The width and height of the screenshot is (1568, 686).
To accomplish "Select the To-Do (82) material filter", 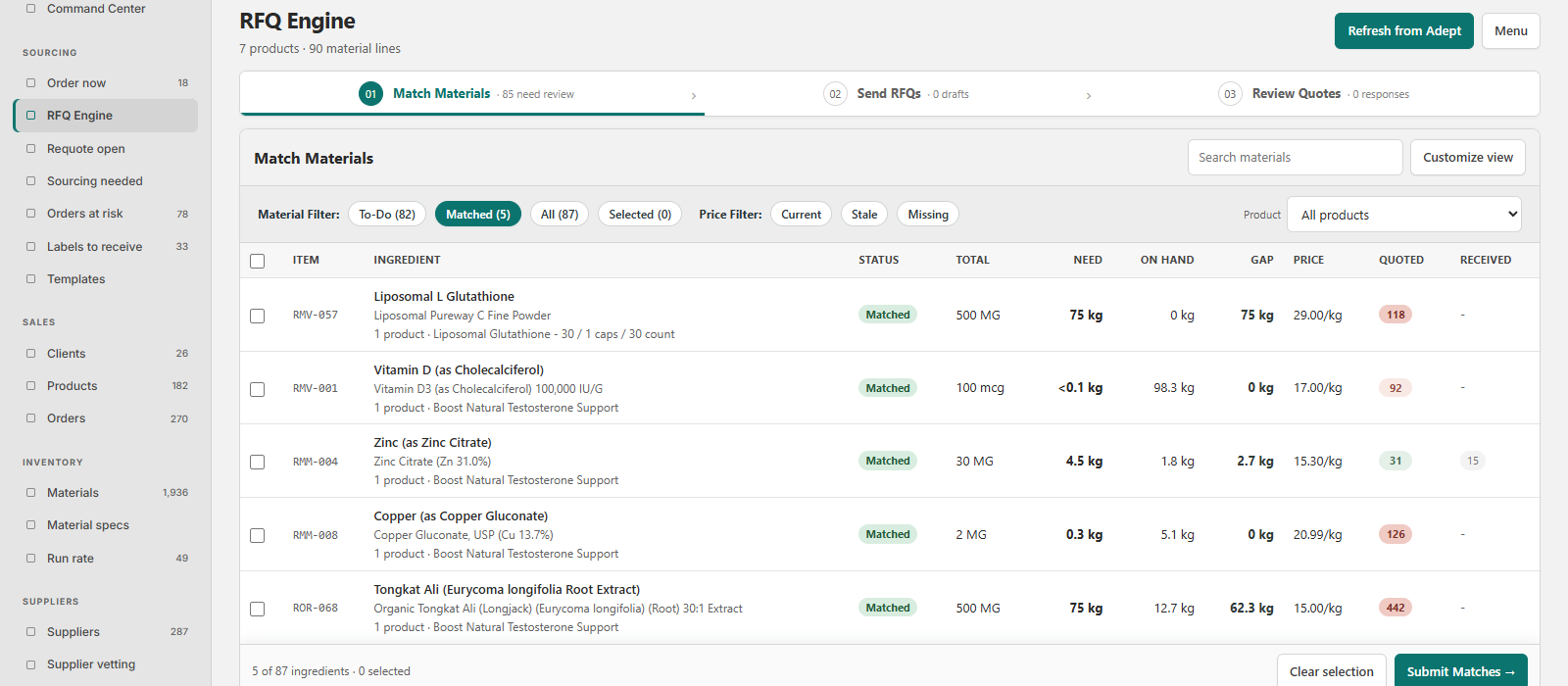I will click(387, 215).
